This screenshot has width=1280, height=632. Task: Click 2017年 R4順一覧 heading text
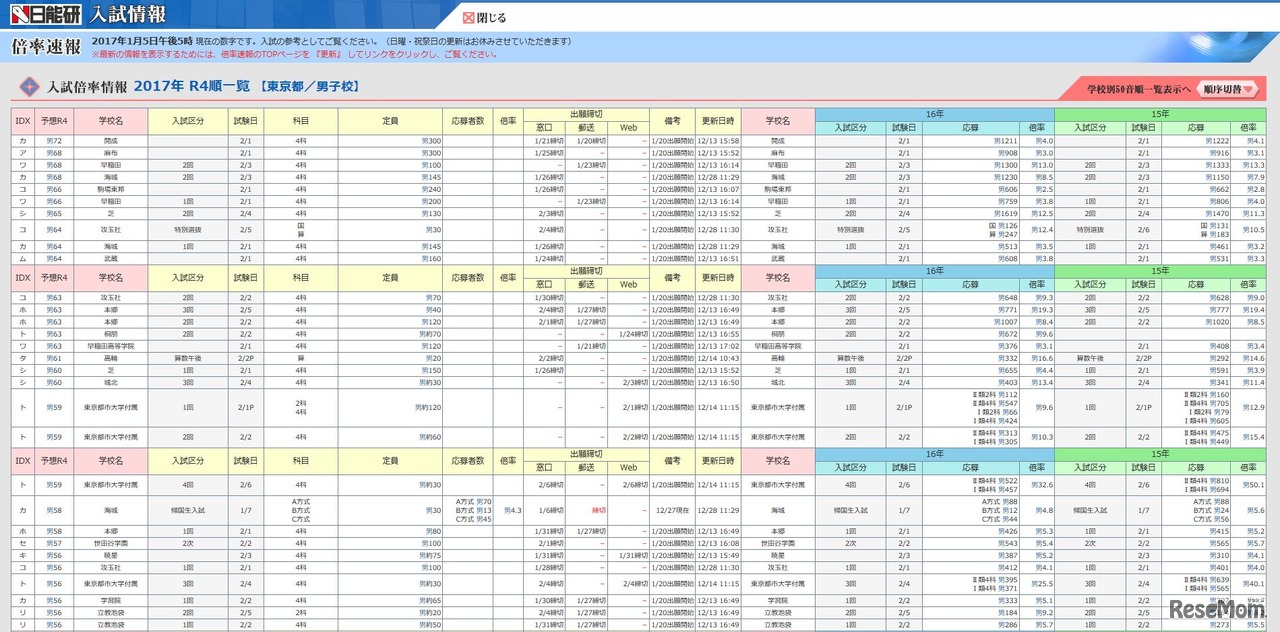192,87
